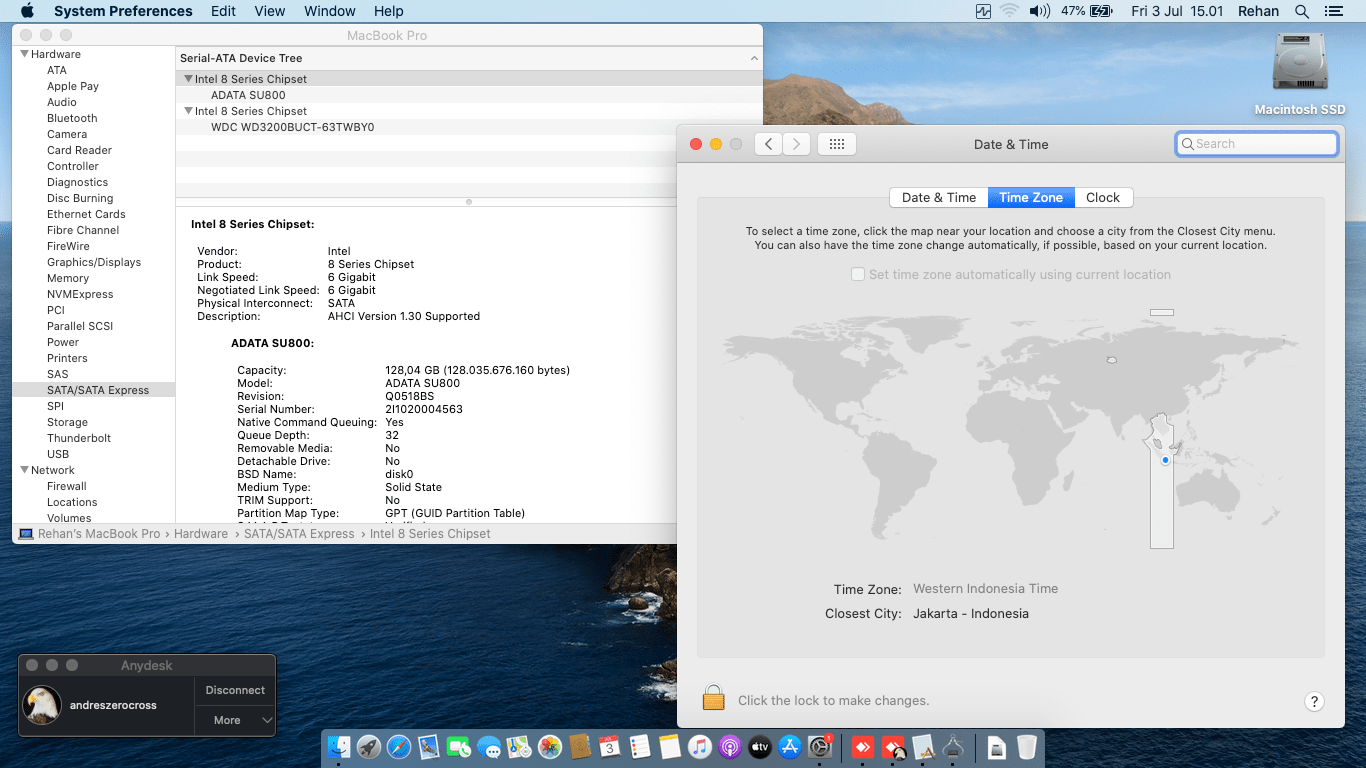Image resolution: width=1366 pixels, height=768 pixels.
Task: Click System Preferences gear in the Dock
Action: point(820,746)
